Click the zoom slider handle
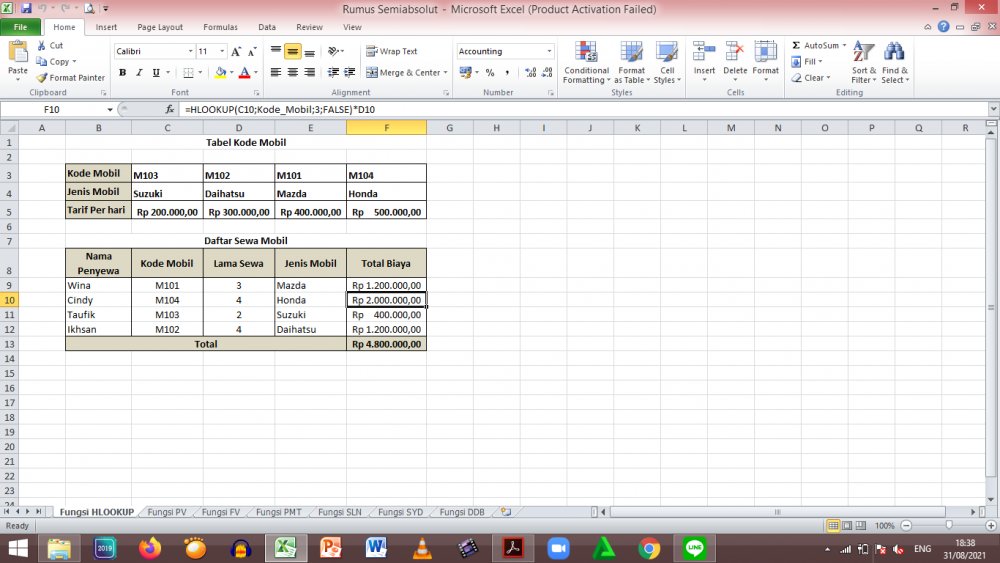The image size is (1000, 563). pos(948,525)
